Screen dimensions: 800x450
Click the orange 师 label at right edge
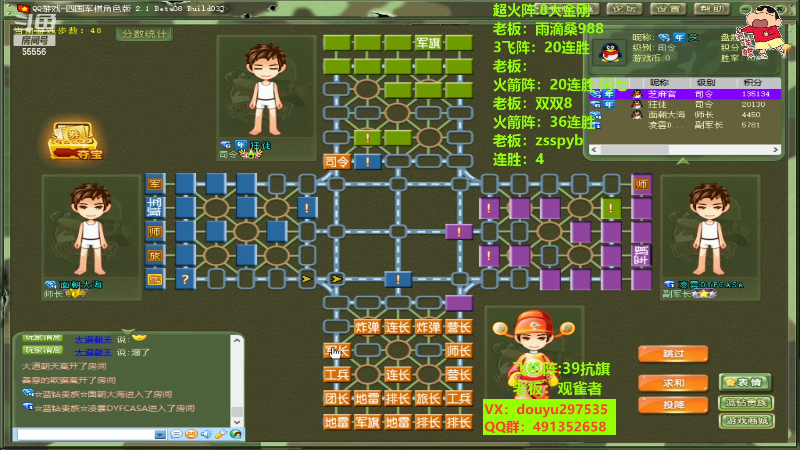(641, 184)
